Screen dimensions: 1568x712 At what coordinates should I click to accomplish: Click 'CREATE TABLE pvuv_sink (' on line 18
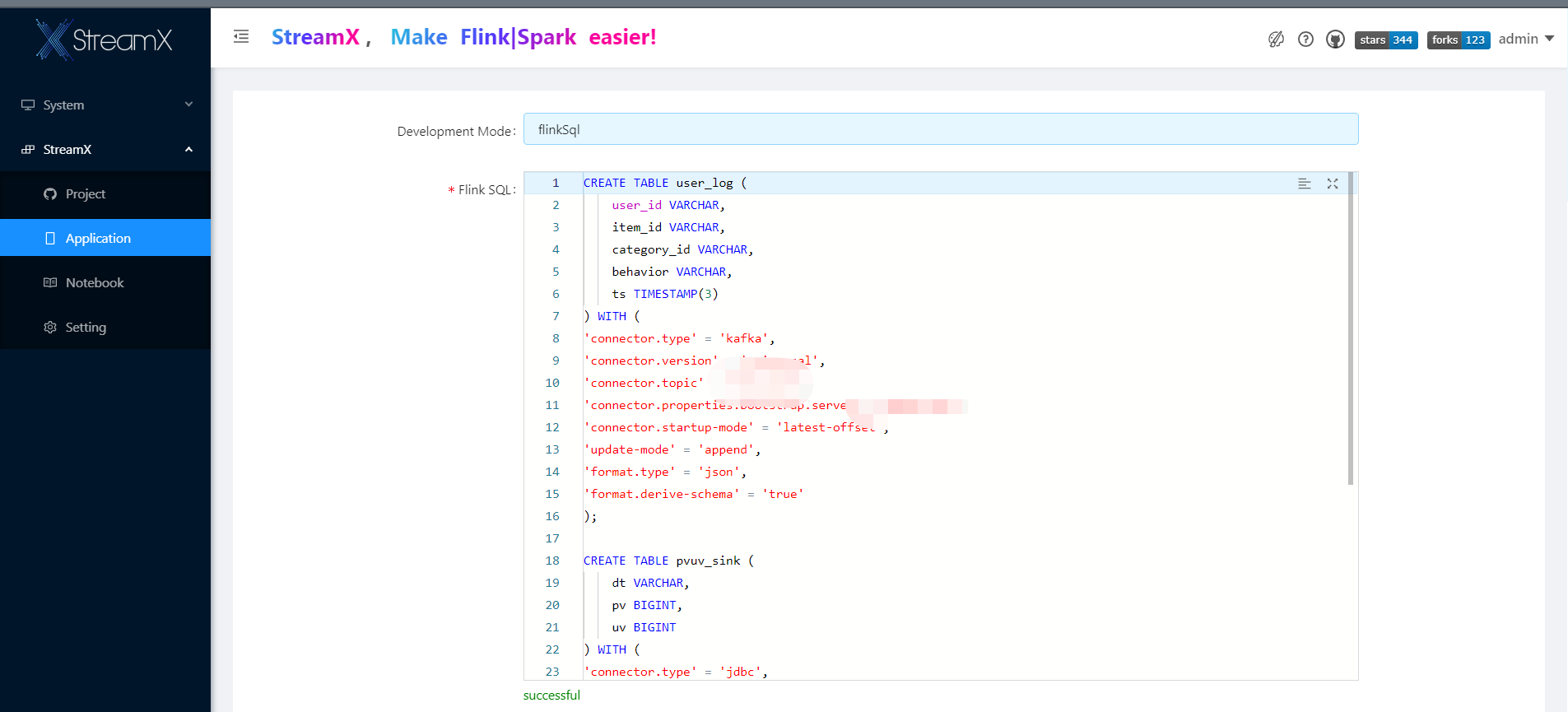pos(668,561)
